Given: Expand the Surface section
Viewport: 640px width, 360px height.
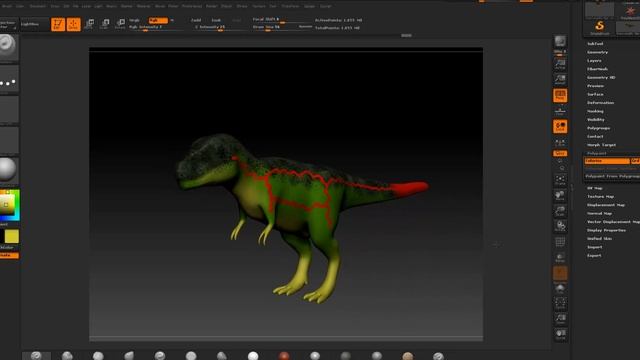Looking at the screenshot, I should pyautogui.click(x=595, y=94).
